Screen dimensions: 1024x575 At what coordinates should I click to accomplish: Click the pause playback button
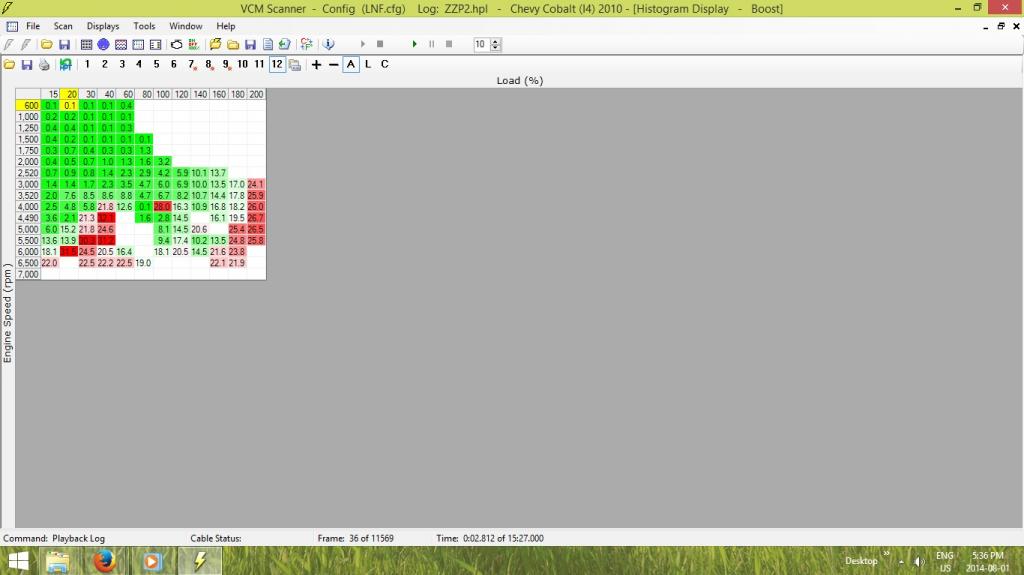pyautogui.click(x=432, y=45)
